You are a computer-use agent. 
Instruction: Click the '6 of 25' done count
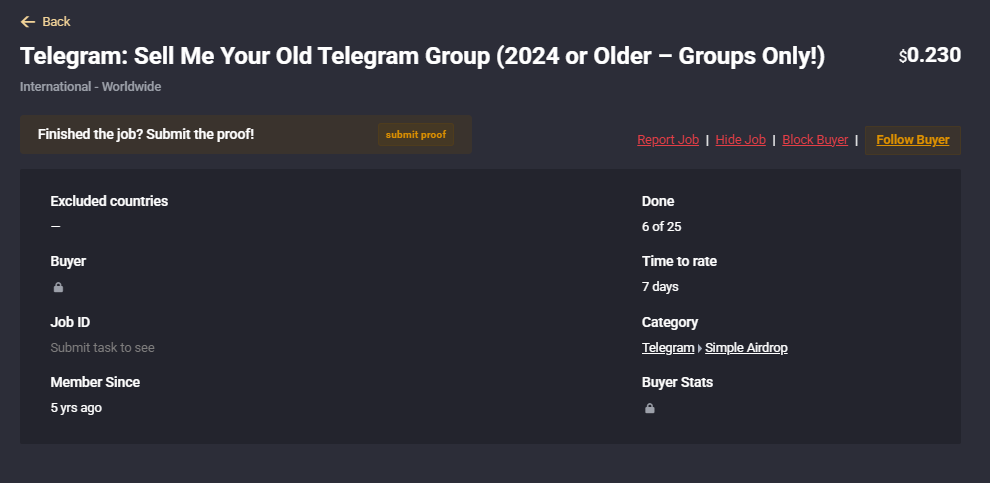click(x=661, y=227)
